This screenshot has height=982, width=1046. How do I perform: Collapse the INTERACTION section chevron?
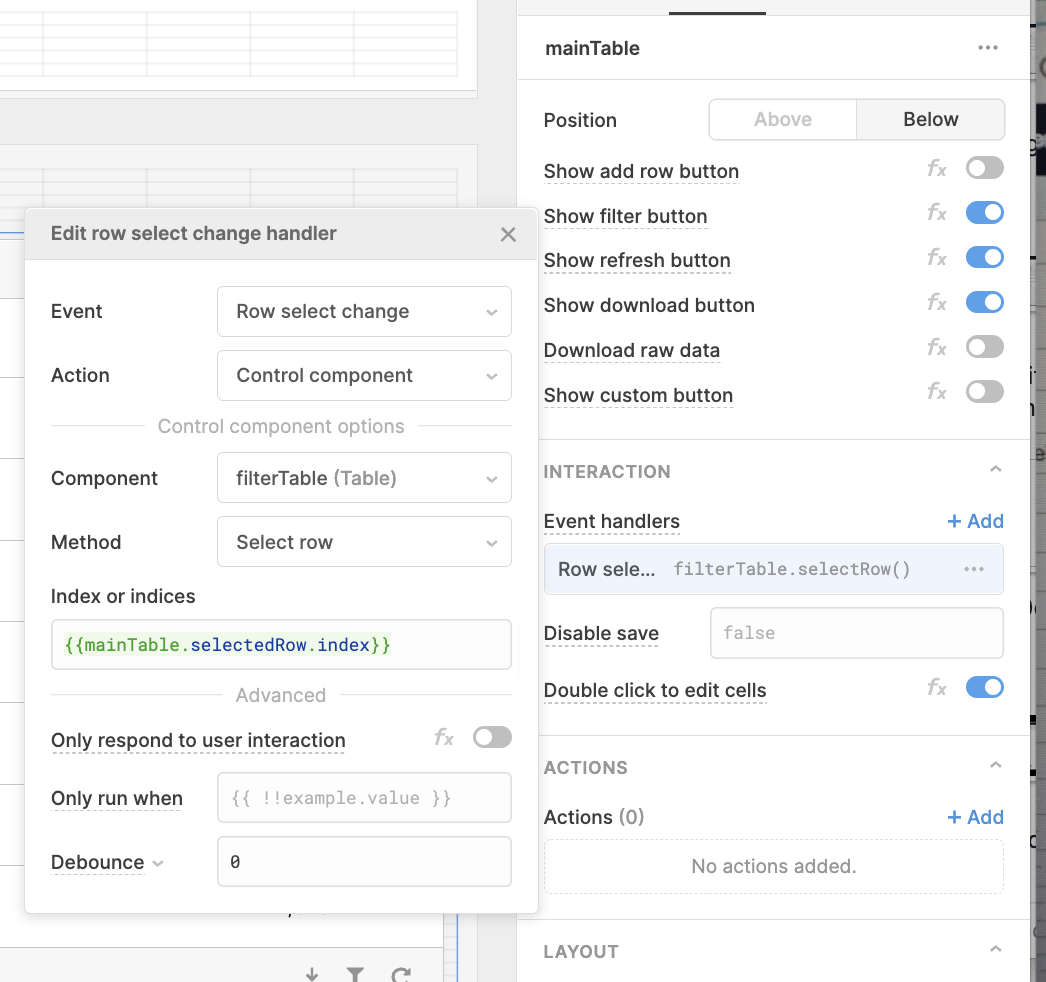pyautogui.click(x=995, y=467)
